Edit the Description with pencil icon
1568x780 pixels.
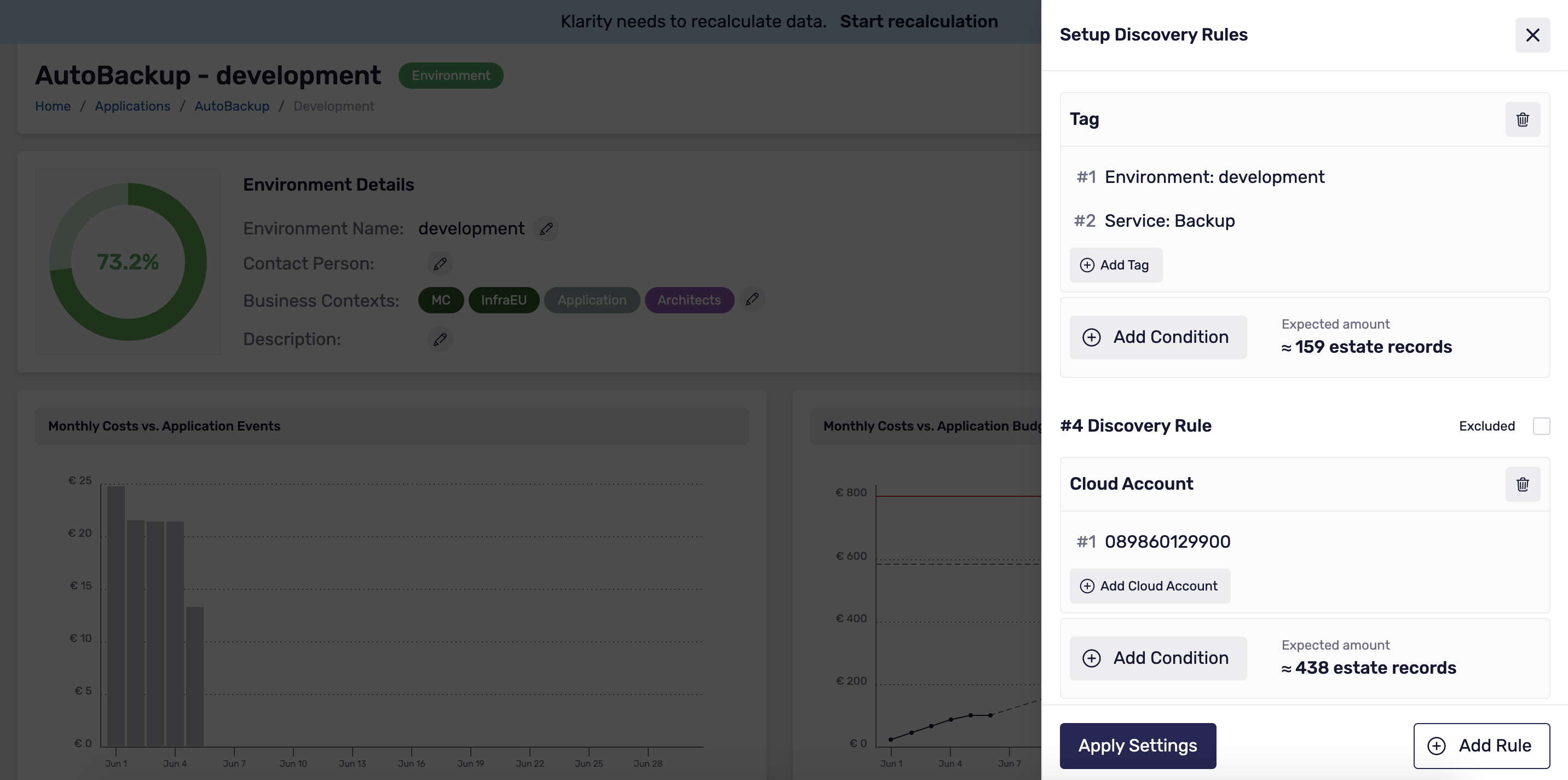440,339
